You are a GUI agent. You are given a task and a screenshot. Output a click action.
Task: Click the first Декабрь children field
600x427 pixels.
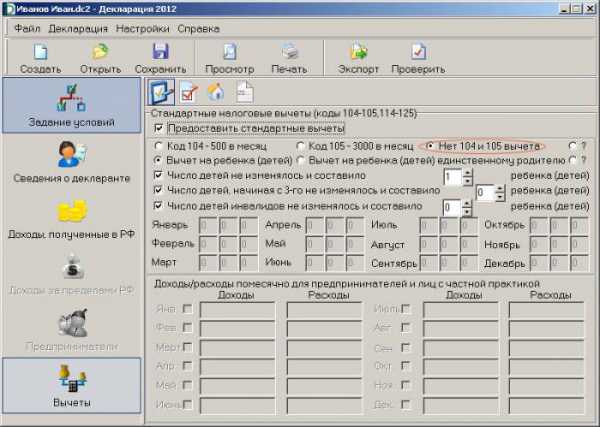click(x=539, y=263)
